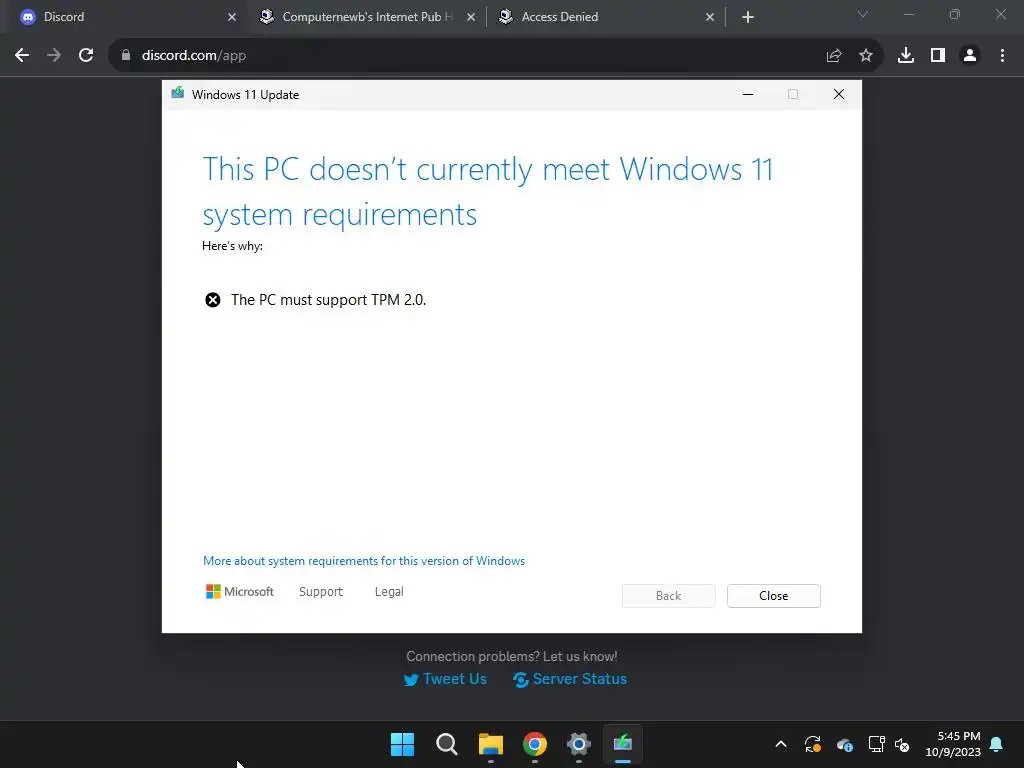Toggle Chrome side panel icon

[x=938, y=56]
